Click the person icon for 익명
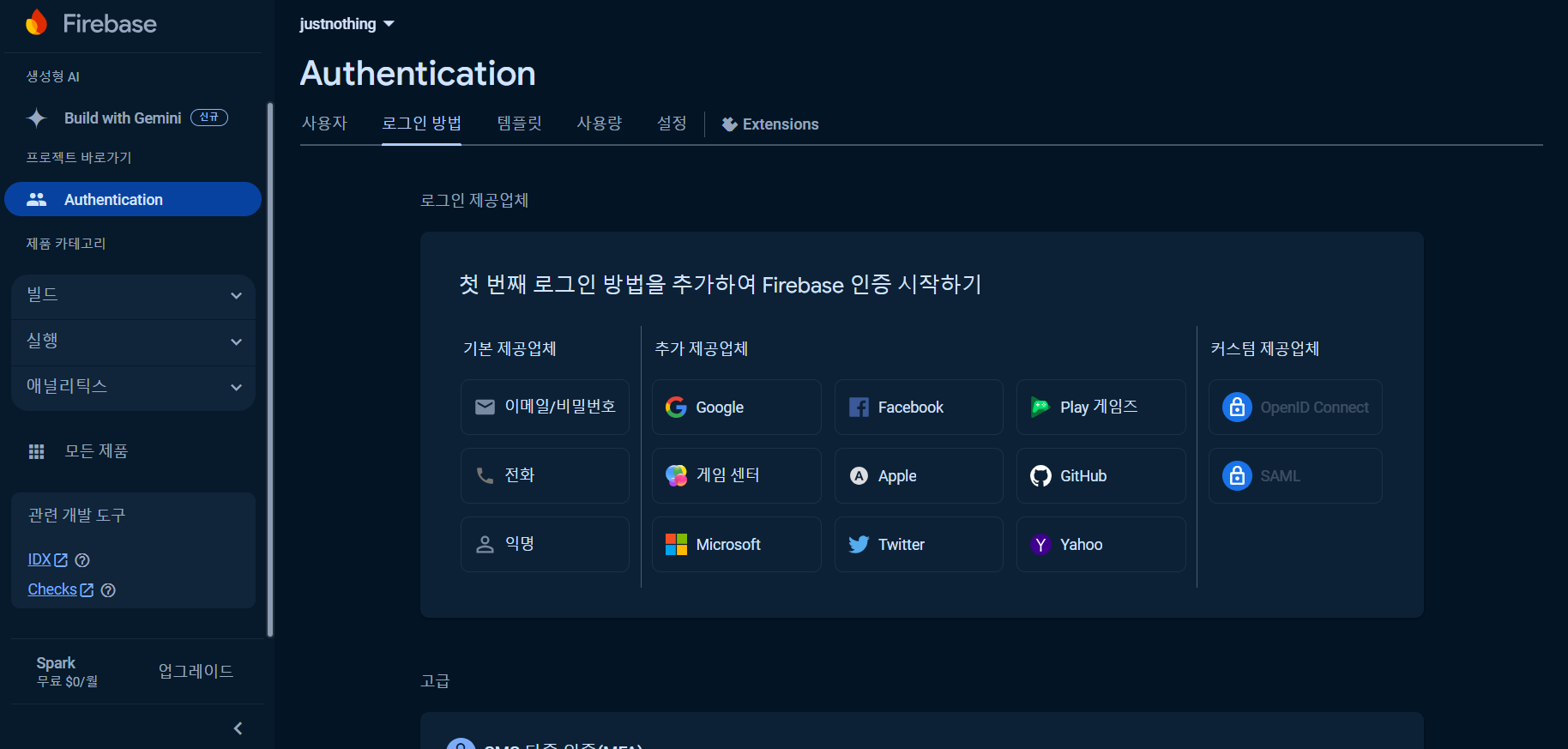The width and height of the screenshot is (1568, 749). 485,544
